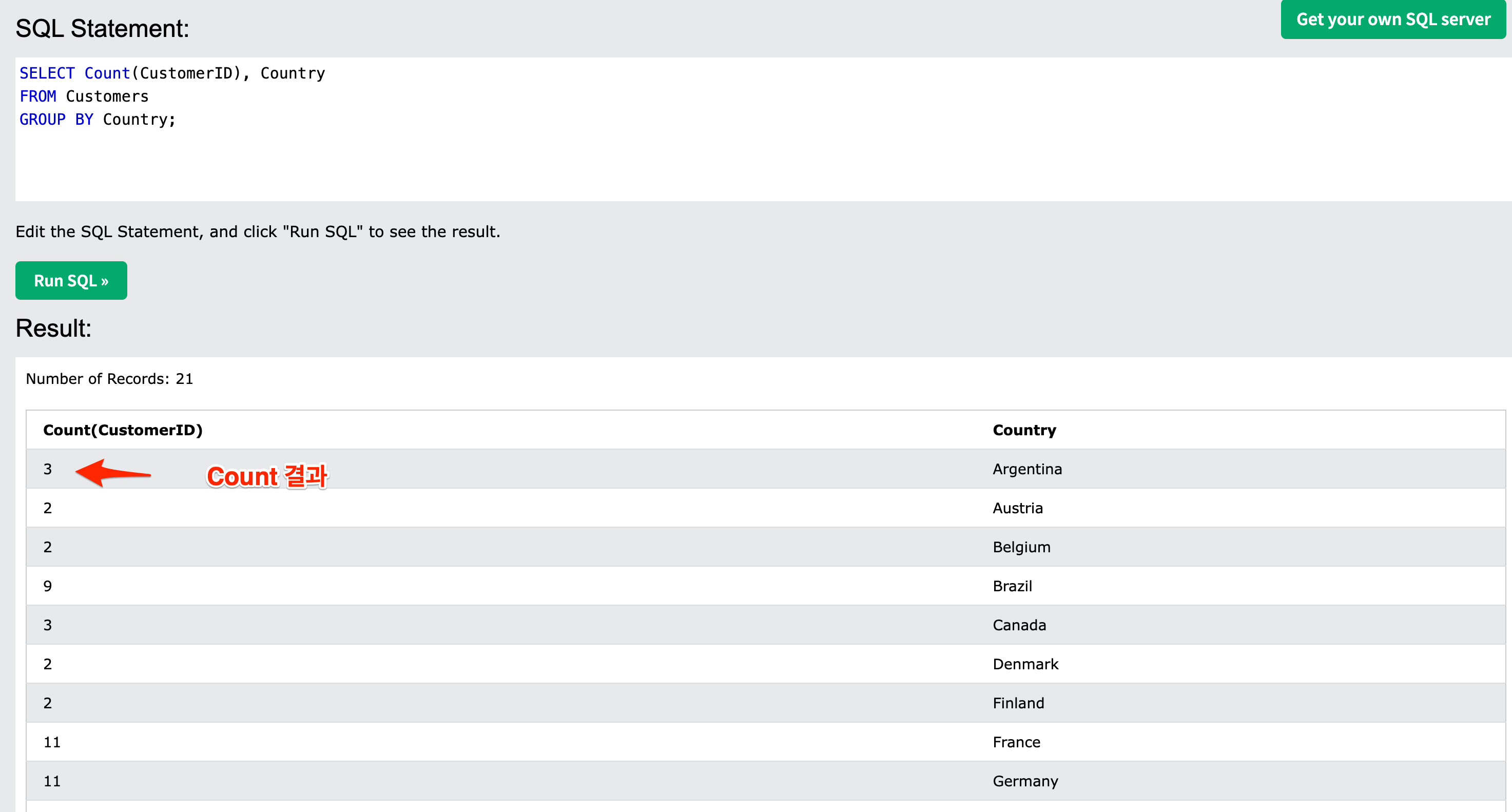1512x812 pixels.
Task: Select the Denmark country cell
Action: pyautogui.click(x=1025, y=664)
